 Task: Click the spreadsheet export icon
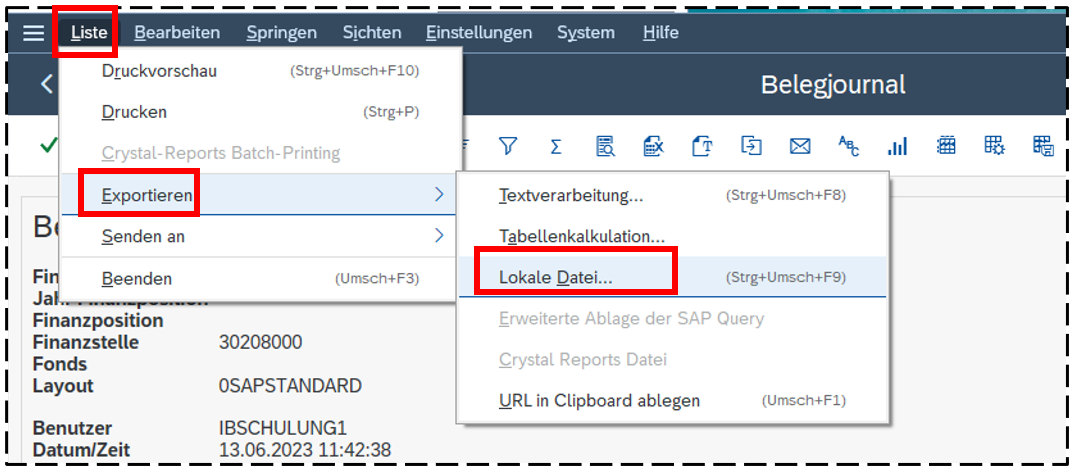[x=653, y=146]
